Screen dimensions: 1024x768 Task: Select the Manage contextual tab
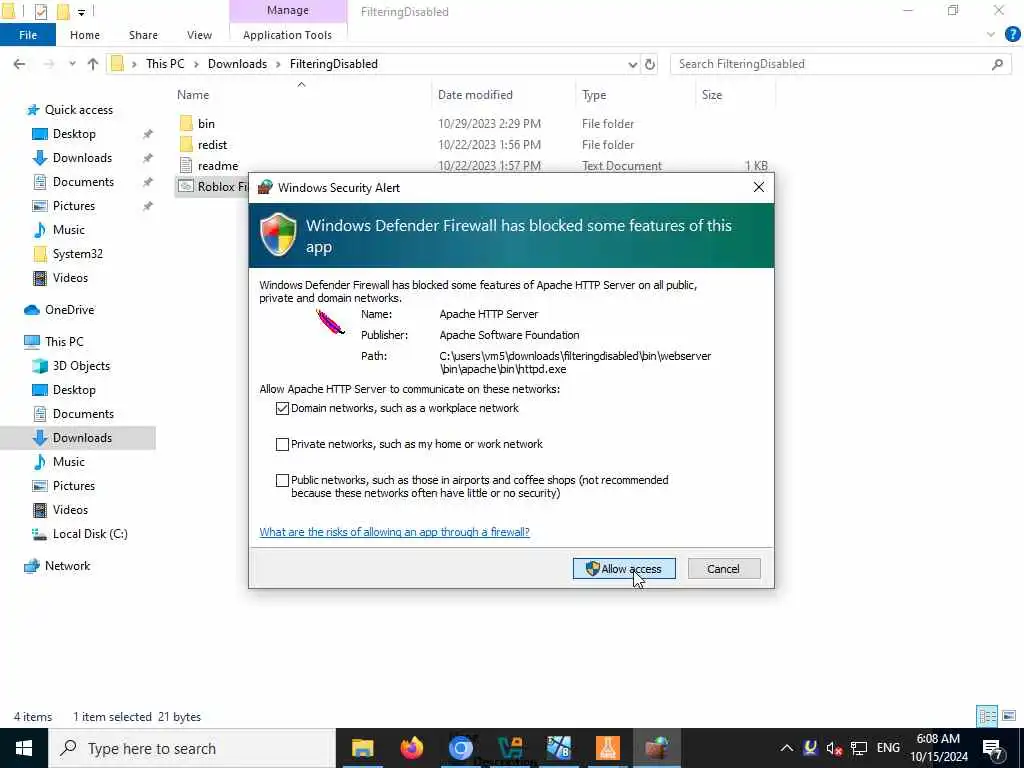[287, 10]
